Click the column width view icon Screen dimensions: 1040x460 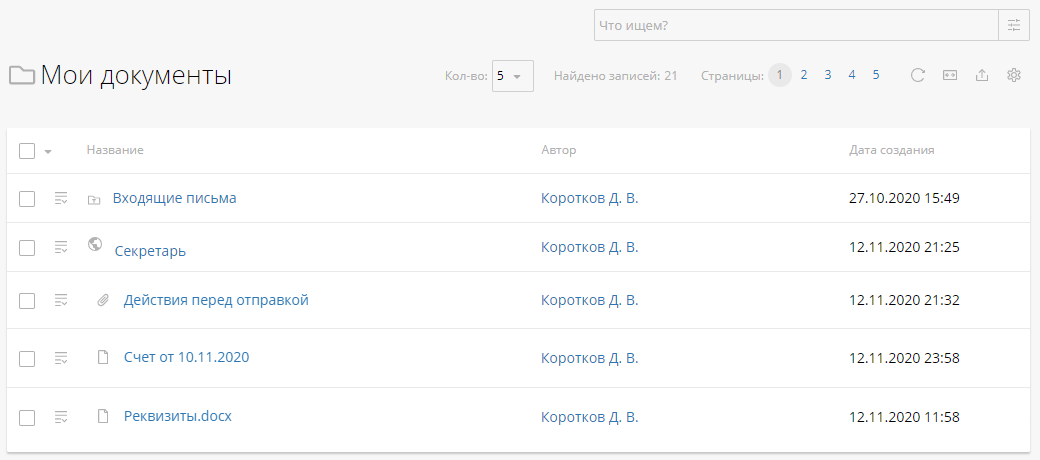(x=950, y=75)
